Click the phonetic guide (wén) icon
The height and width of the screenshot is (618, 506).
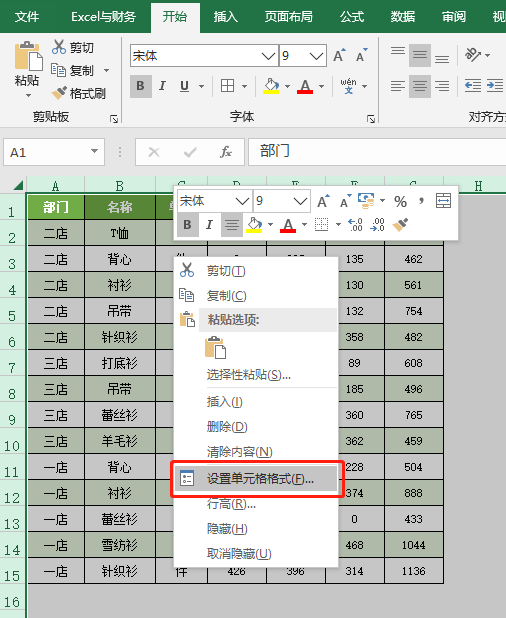point(349,86)
